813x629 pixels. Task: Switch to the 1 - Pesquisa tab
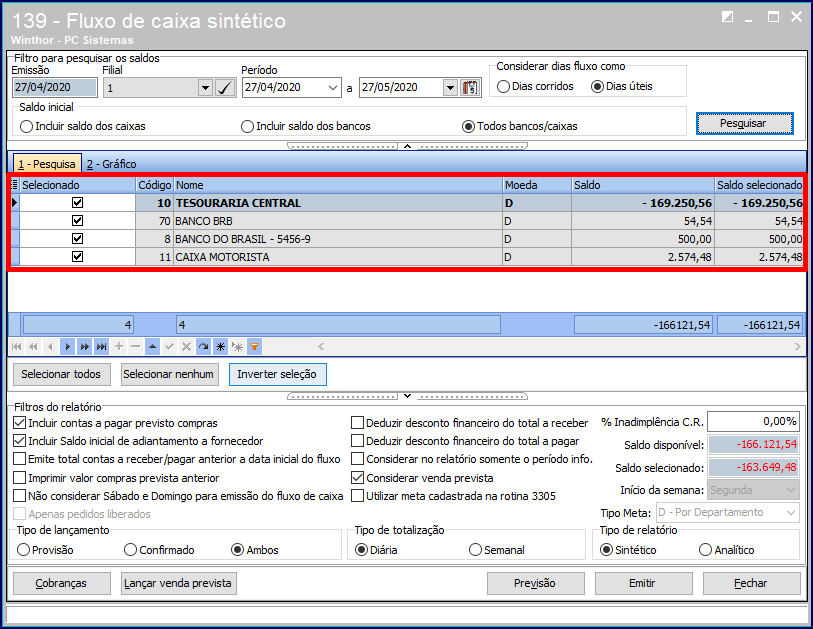pos(47,164)
